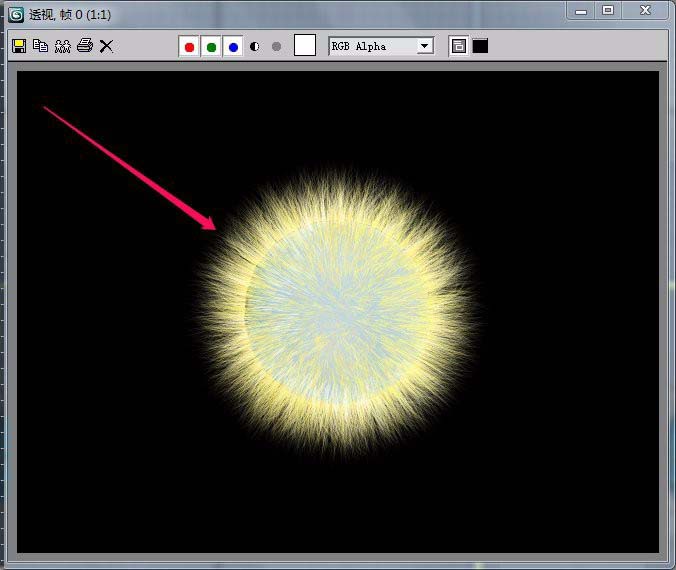Screen dimensions: 676x570
Task: Clear the rendered frame with X icon
Action: tap(106, 46)
